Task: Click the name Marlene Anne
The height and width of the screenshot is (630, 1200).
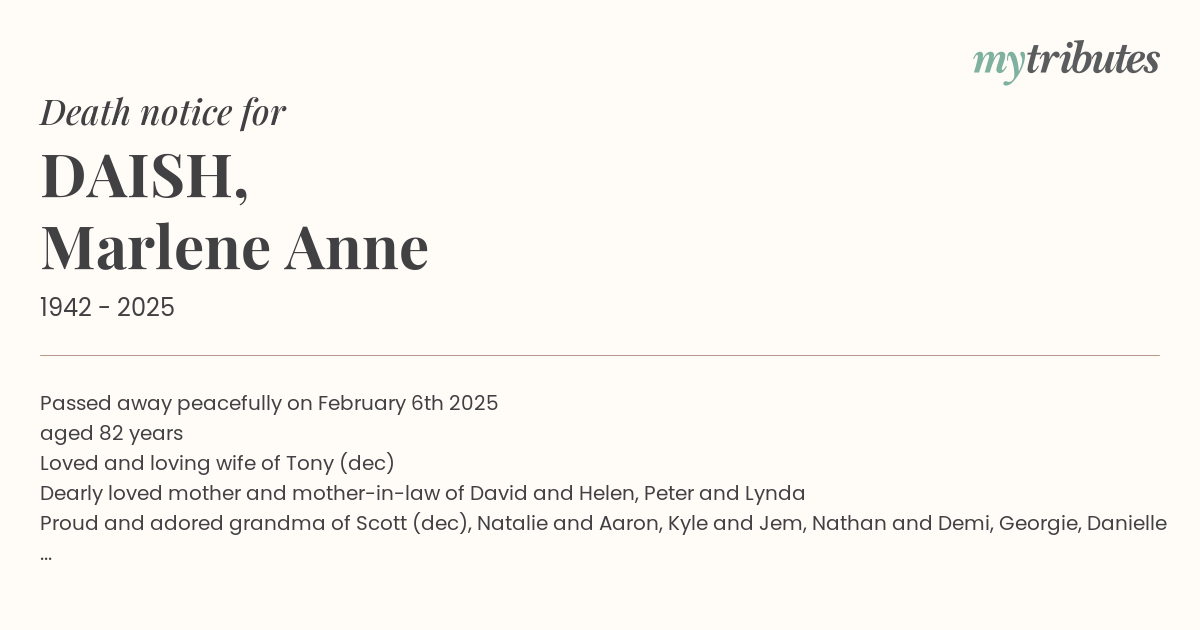Action: [234, 248]
